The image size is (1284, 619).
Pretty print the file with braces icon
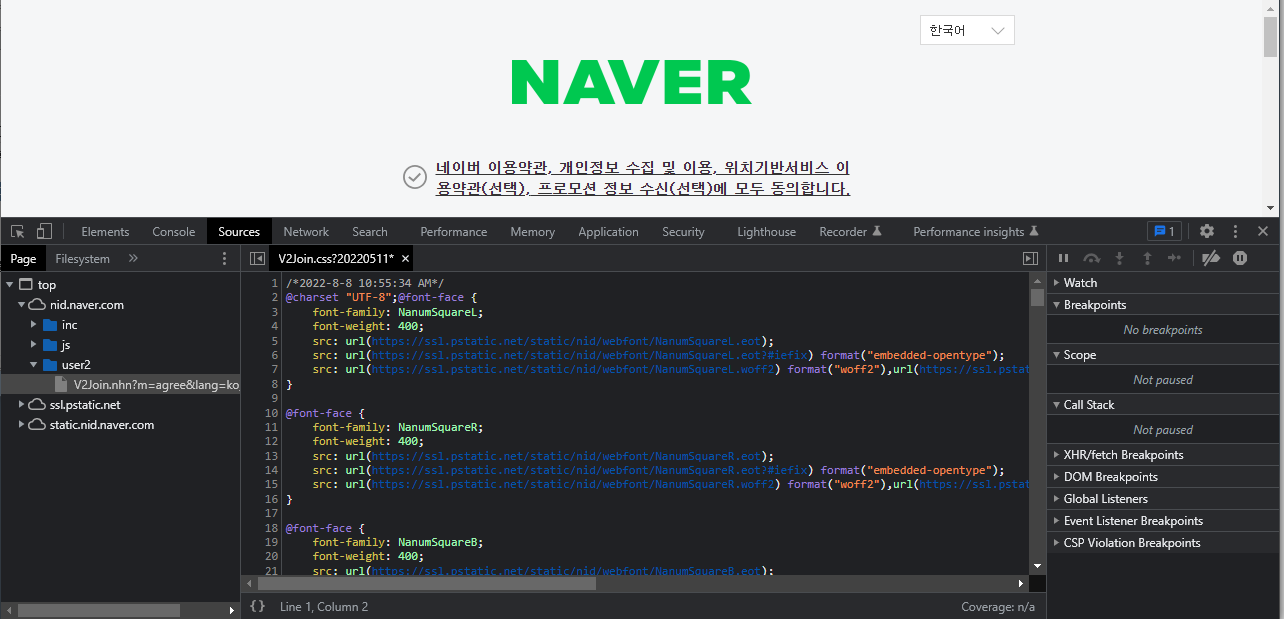[x=257, y=606]
